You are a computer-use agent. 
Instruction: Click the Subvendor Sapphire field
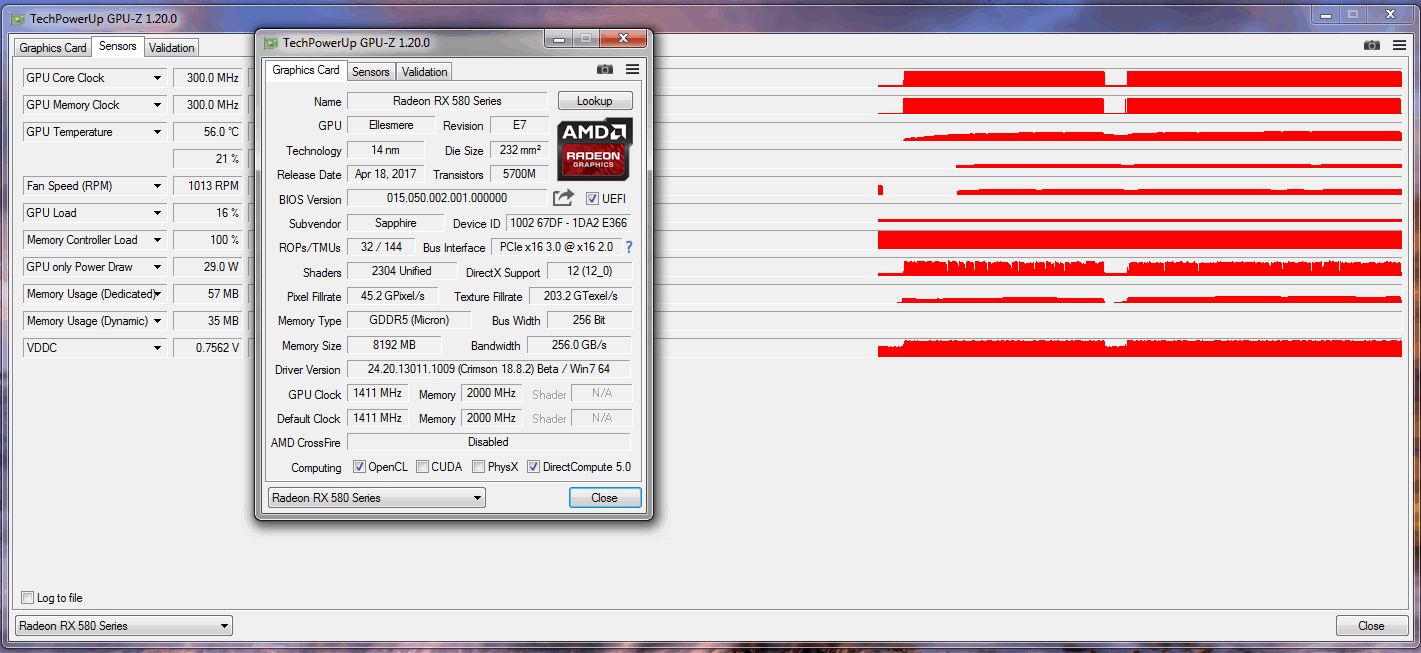pyautogui.click(x=395, y=223)
